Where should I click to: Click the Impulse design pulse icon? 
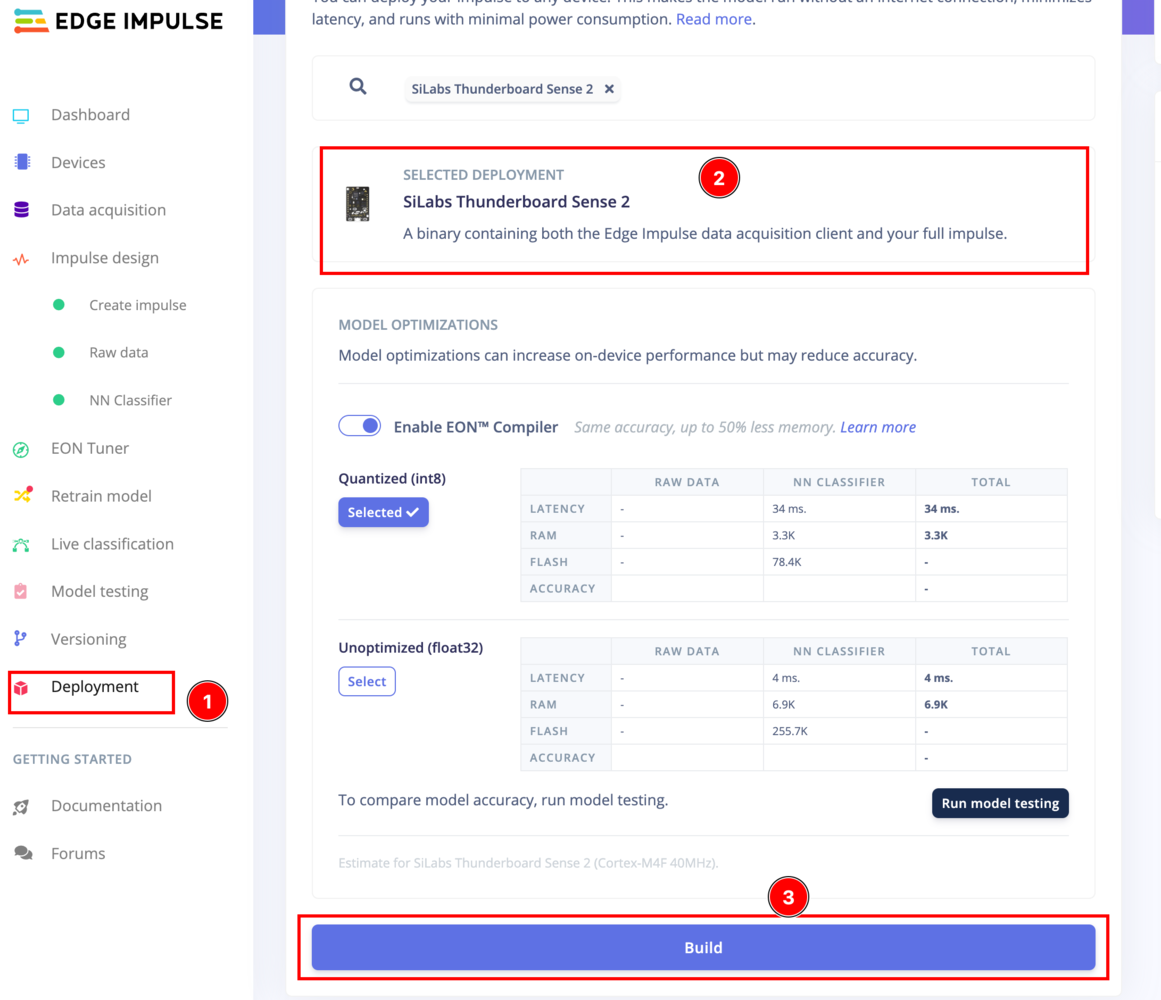click(21, 259)
